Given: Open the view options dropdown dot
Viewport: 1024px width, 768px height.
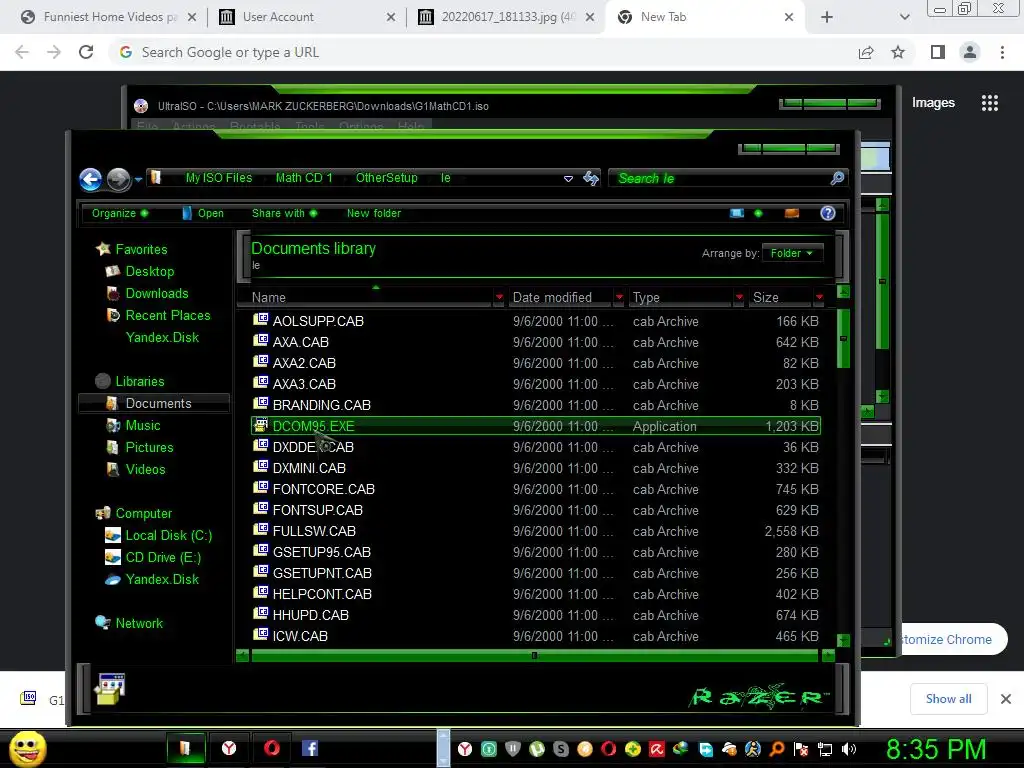Looking at the screenshot, I should (x=758, y=214).
